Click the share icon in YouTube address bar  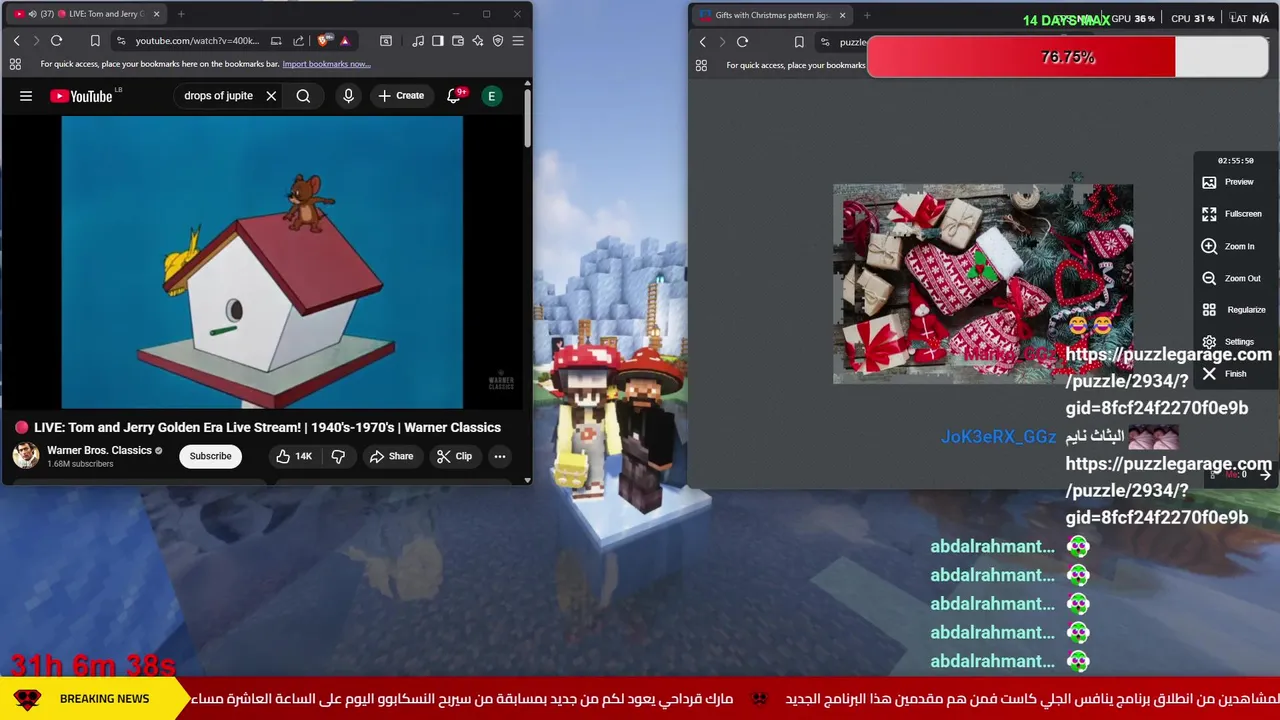[x=298, y=41]
